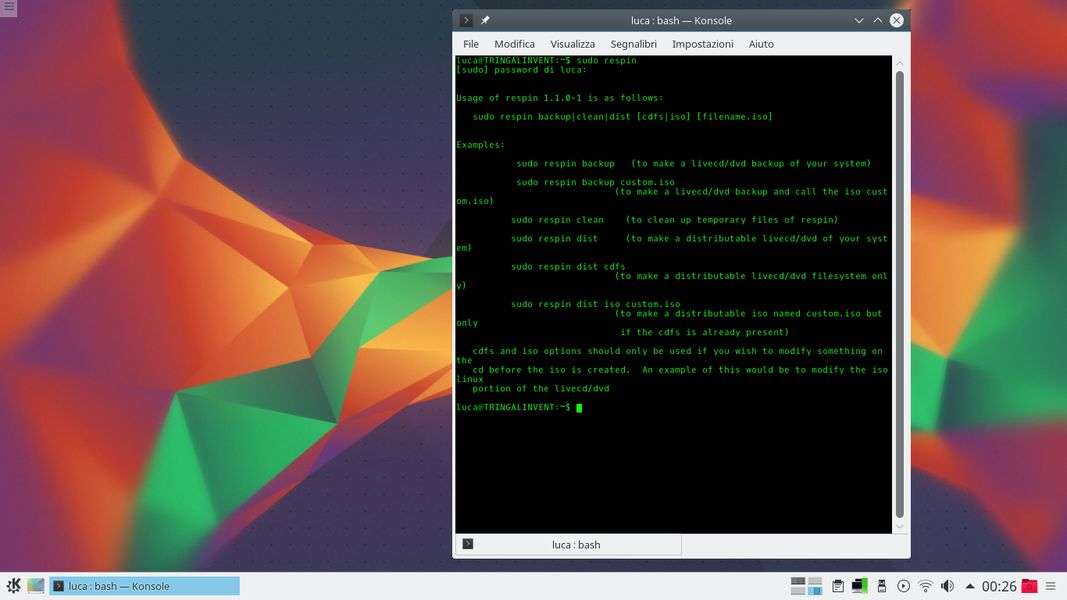The height and width of the screenshot is (600, 1067).
Task: Click 'sudo respin dist cdfs' text
Action: [568, 267]
